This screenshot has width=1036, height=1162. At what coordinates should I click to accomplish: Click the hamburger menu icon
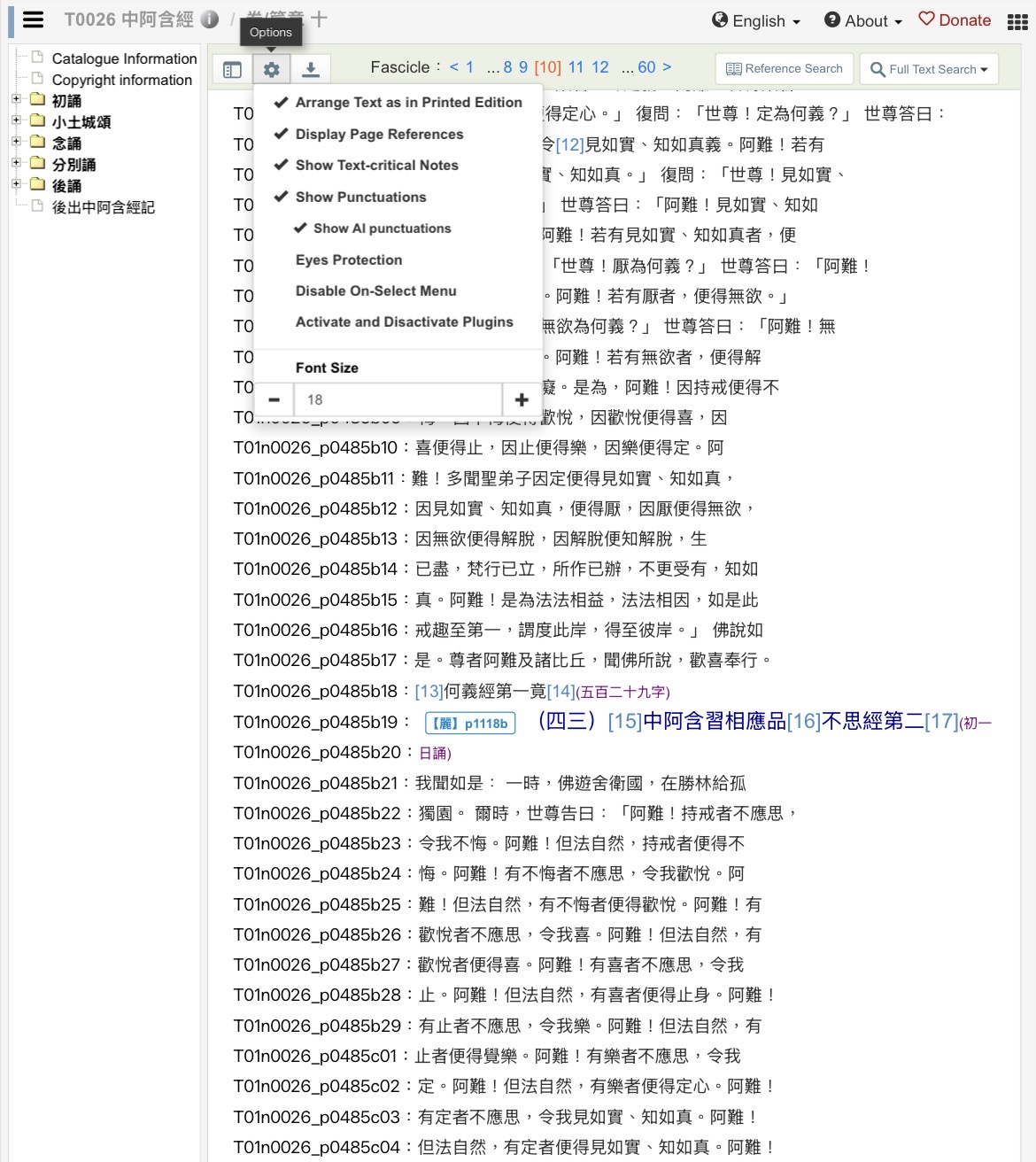tap(33, 19)
